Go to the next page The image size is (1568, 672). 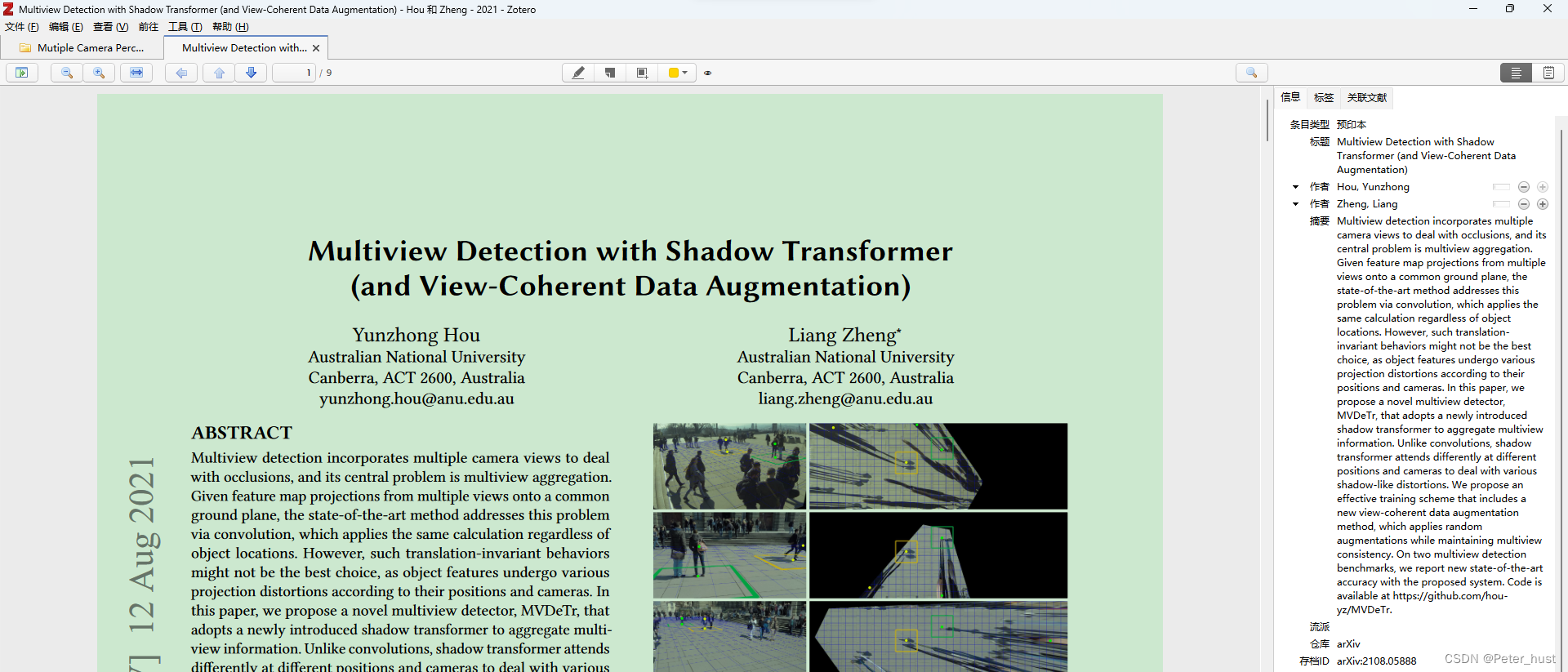252,73
